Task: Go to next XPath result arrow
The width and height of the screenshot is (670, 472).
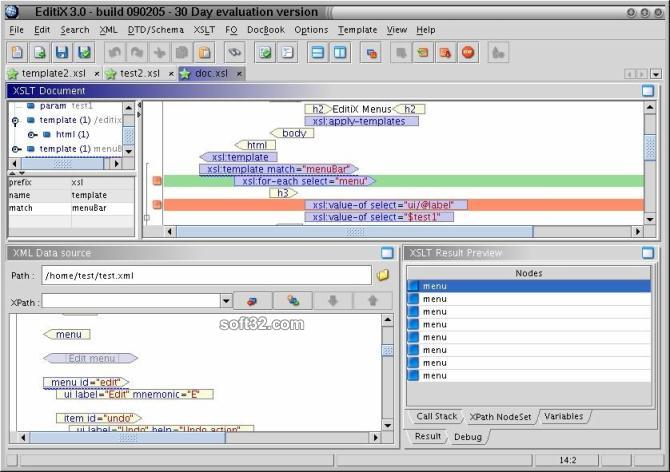Action: tap(333, 301)
